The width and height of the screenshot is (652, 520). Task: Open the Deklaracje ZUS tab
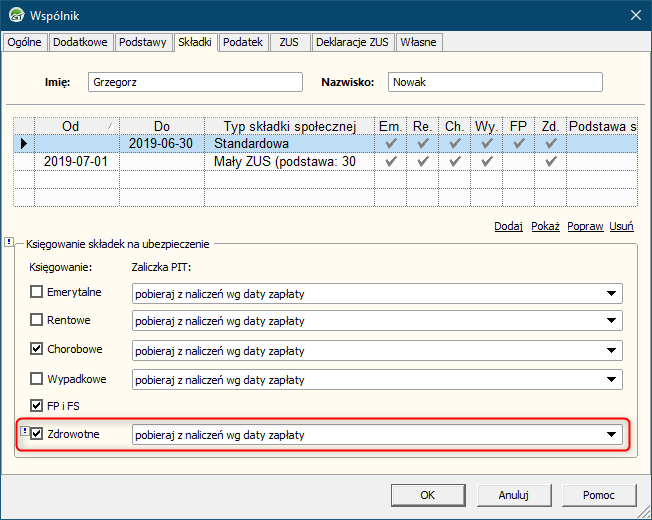tap(352, 42)
